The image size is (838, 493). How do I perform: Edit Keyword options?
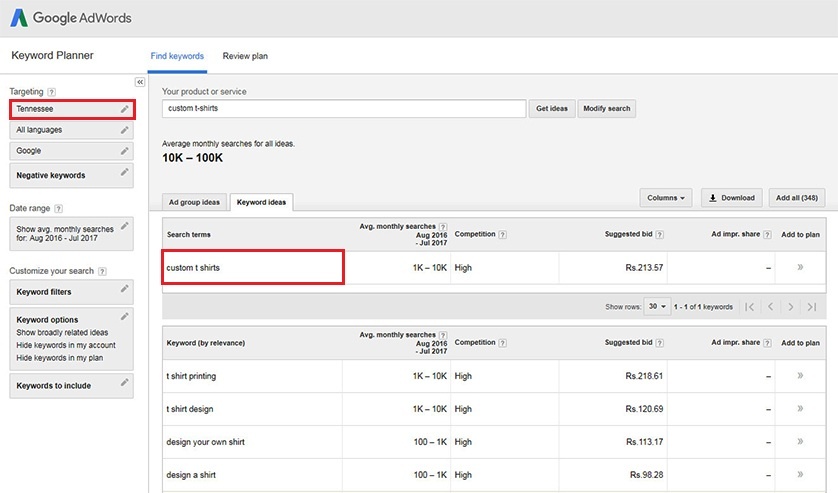click(125, 317)
